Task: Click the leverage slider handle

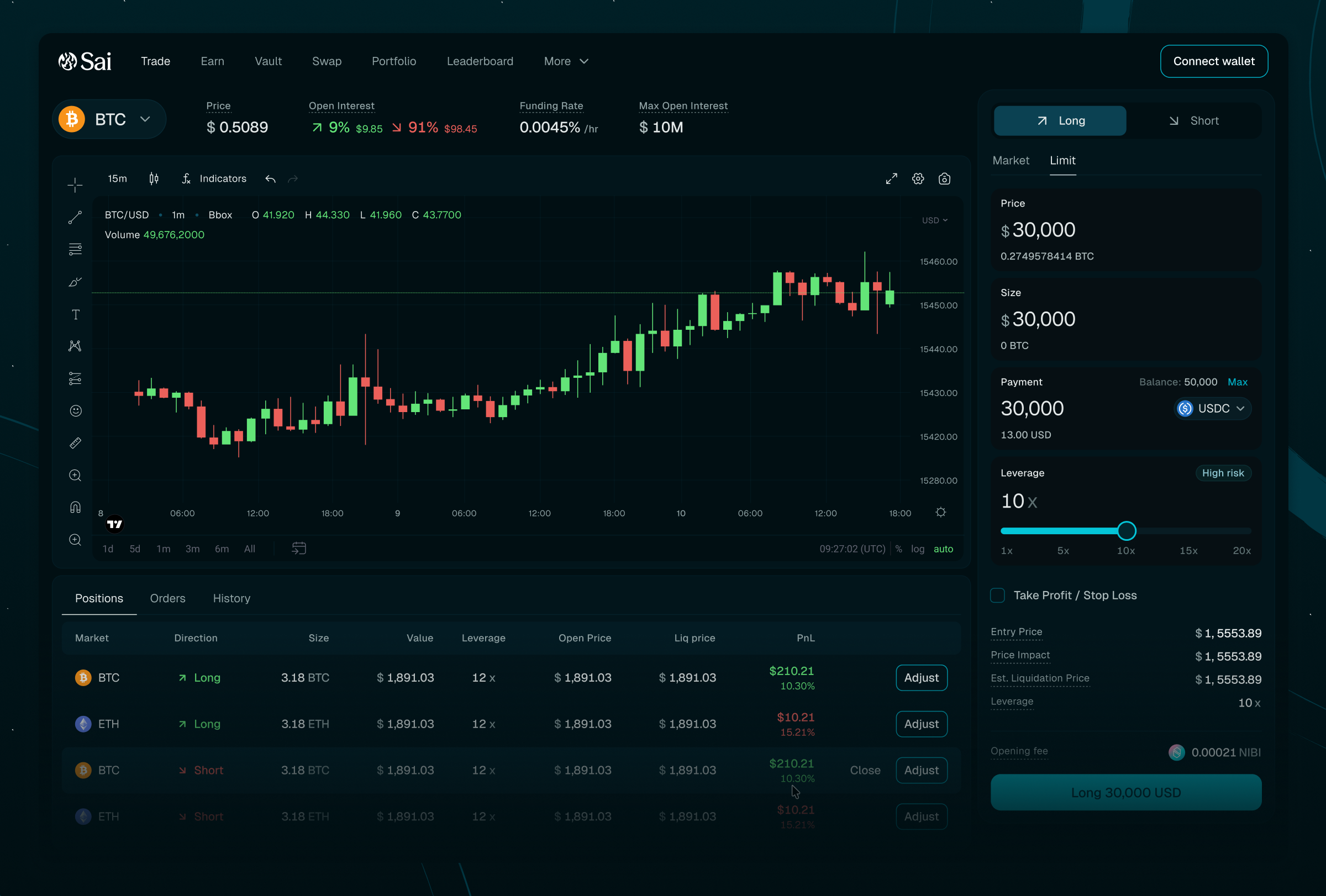Action: [x=1127, y=531]
